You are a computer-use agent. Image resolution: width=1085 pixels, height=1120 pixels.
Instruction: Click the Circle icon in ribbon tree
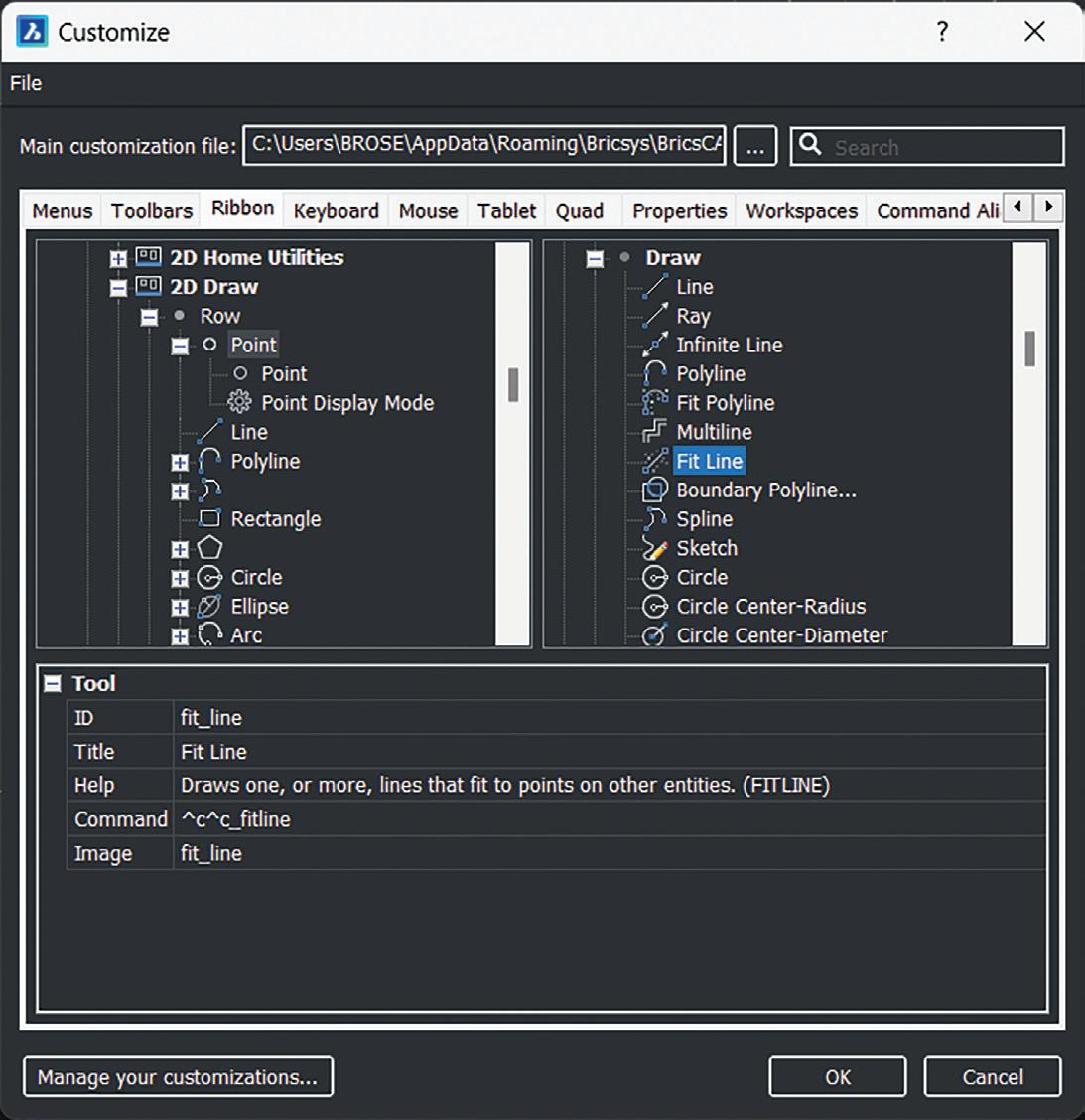tap(210, 577)
